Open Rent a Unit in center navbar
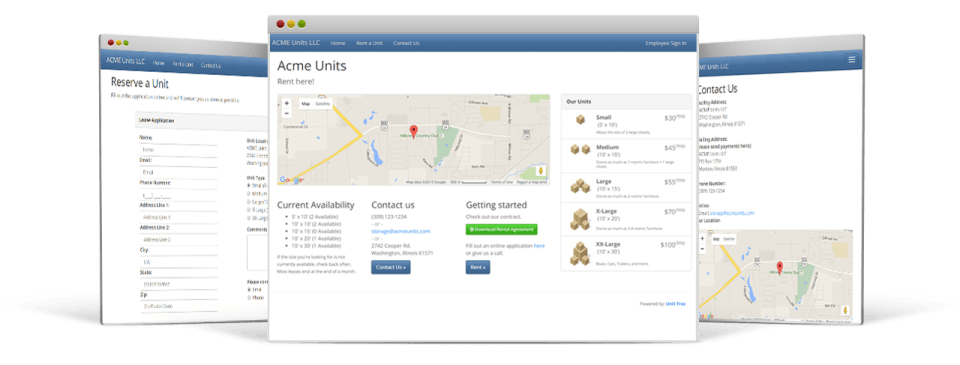Image resolution: width=960 pixels, height=365 pixels. point(369,43)
